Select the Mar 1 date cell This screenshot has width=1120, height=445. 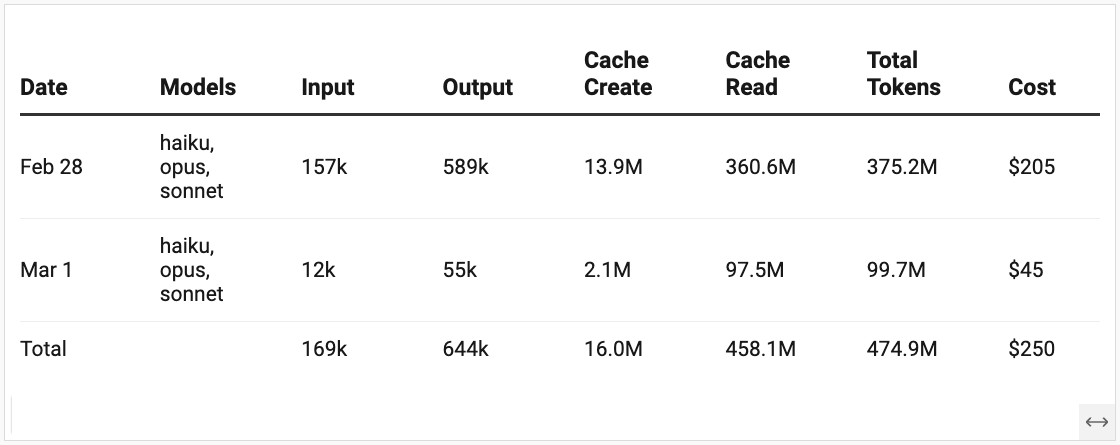[46, 270]
